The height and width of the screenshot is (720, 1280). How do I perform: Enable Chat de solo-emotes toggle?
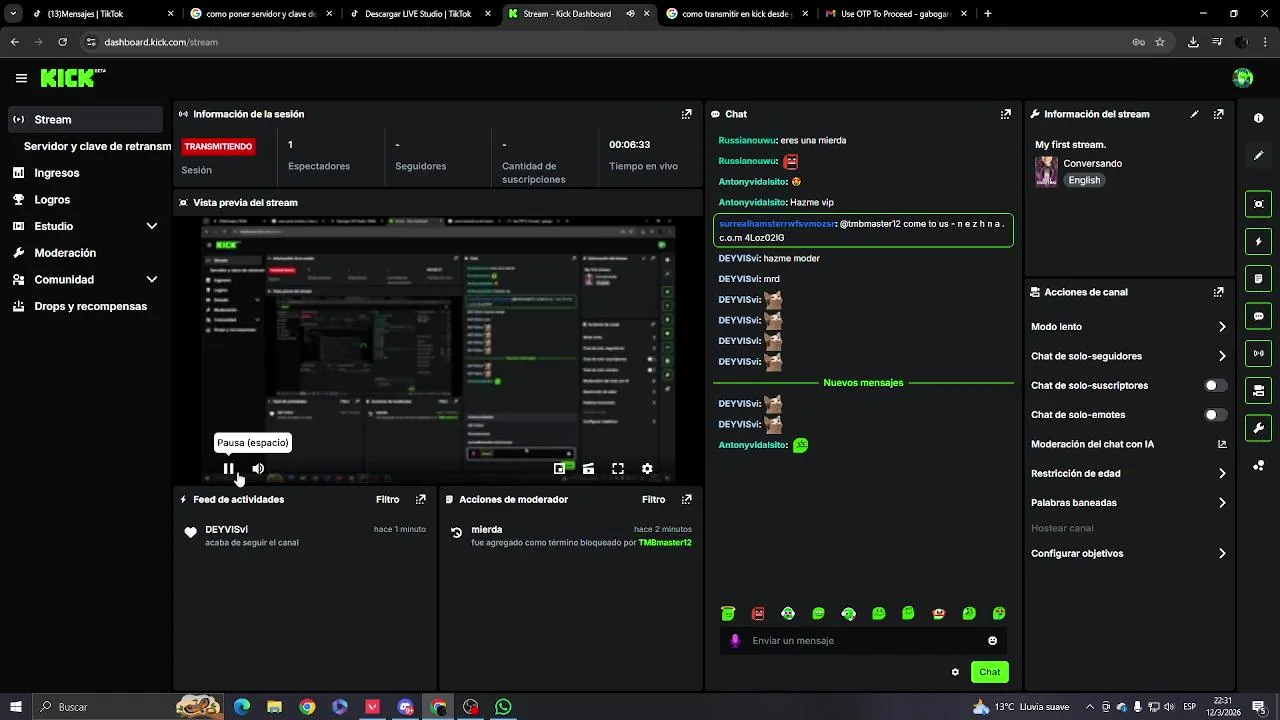click(x=1216, y=414)
